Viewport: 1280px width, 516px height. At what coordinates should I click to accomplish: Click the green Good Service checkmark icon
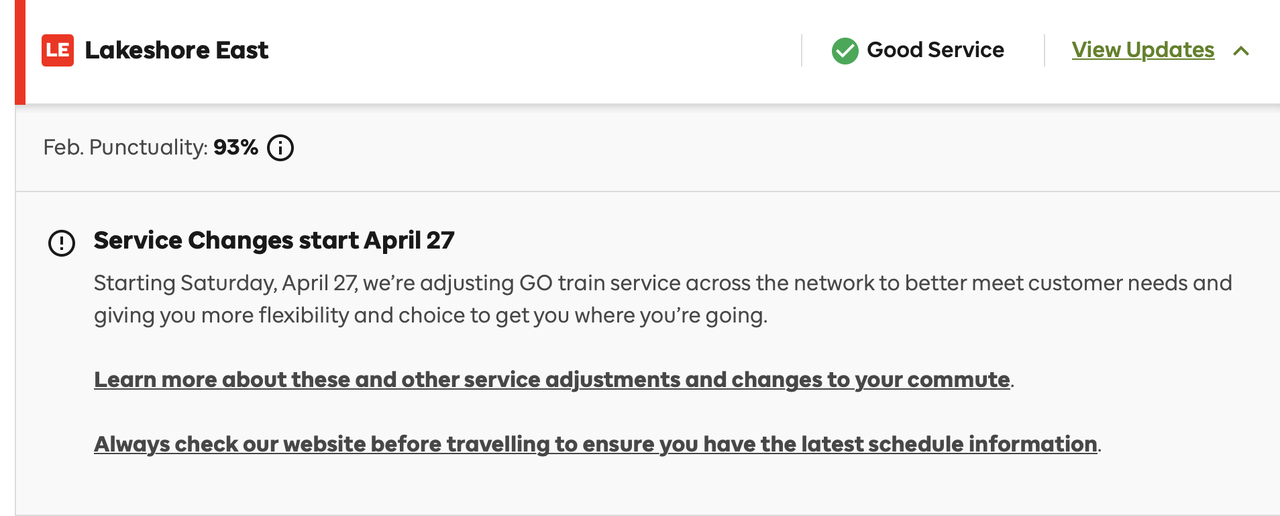845,51
